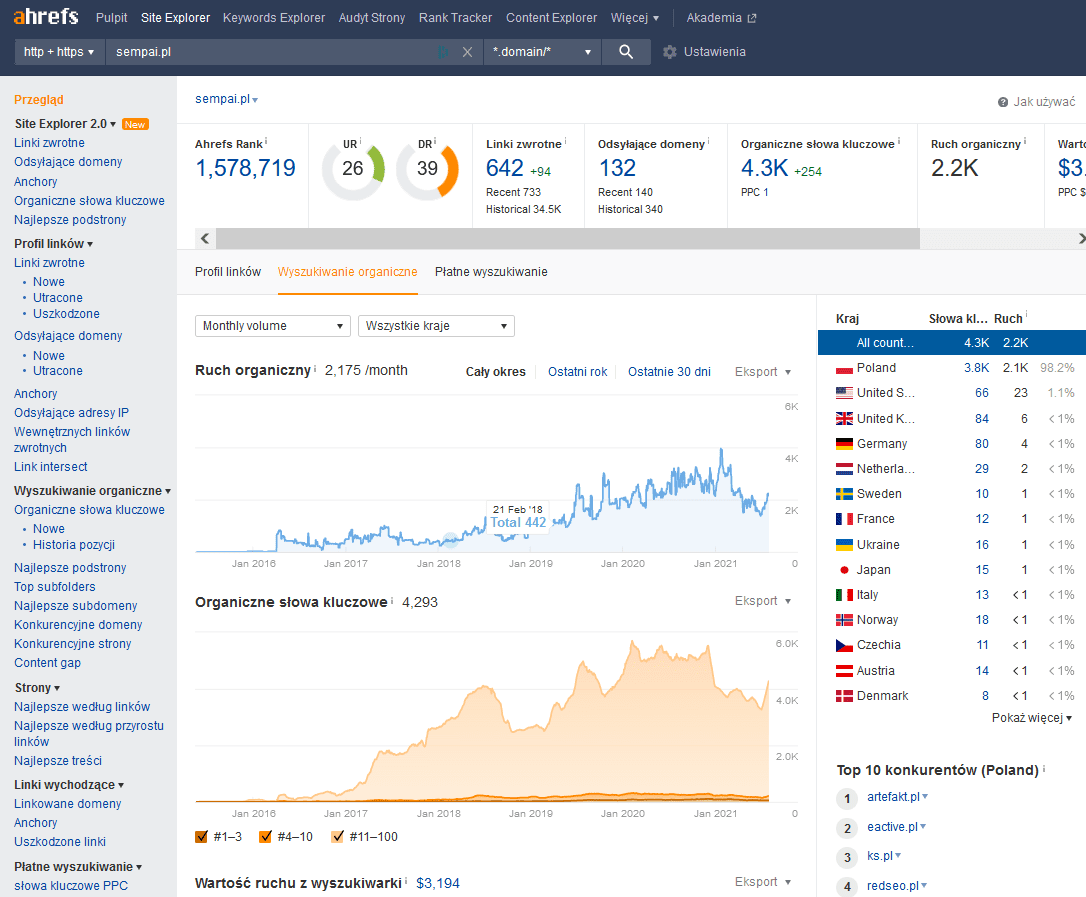Click the 642 Linki zwrotne value
The height and width of the screenshot is (897, 1086).
coord(504,168)
